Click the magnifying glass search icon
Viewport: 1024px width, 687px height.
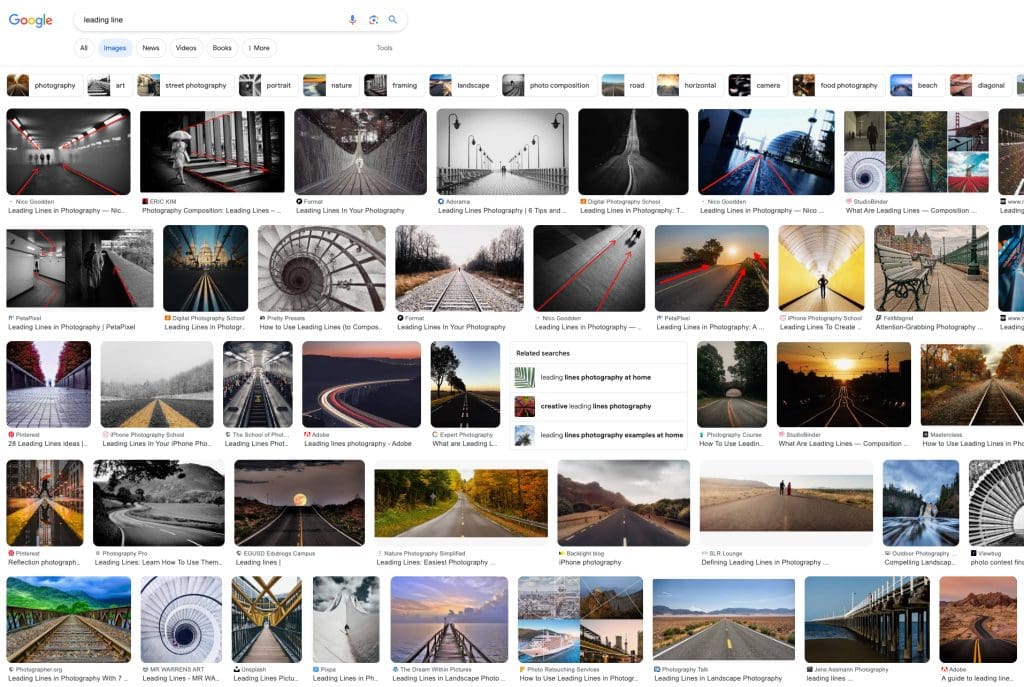tap(393, 20)
